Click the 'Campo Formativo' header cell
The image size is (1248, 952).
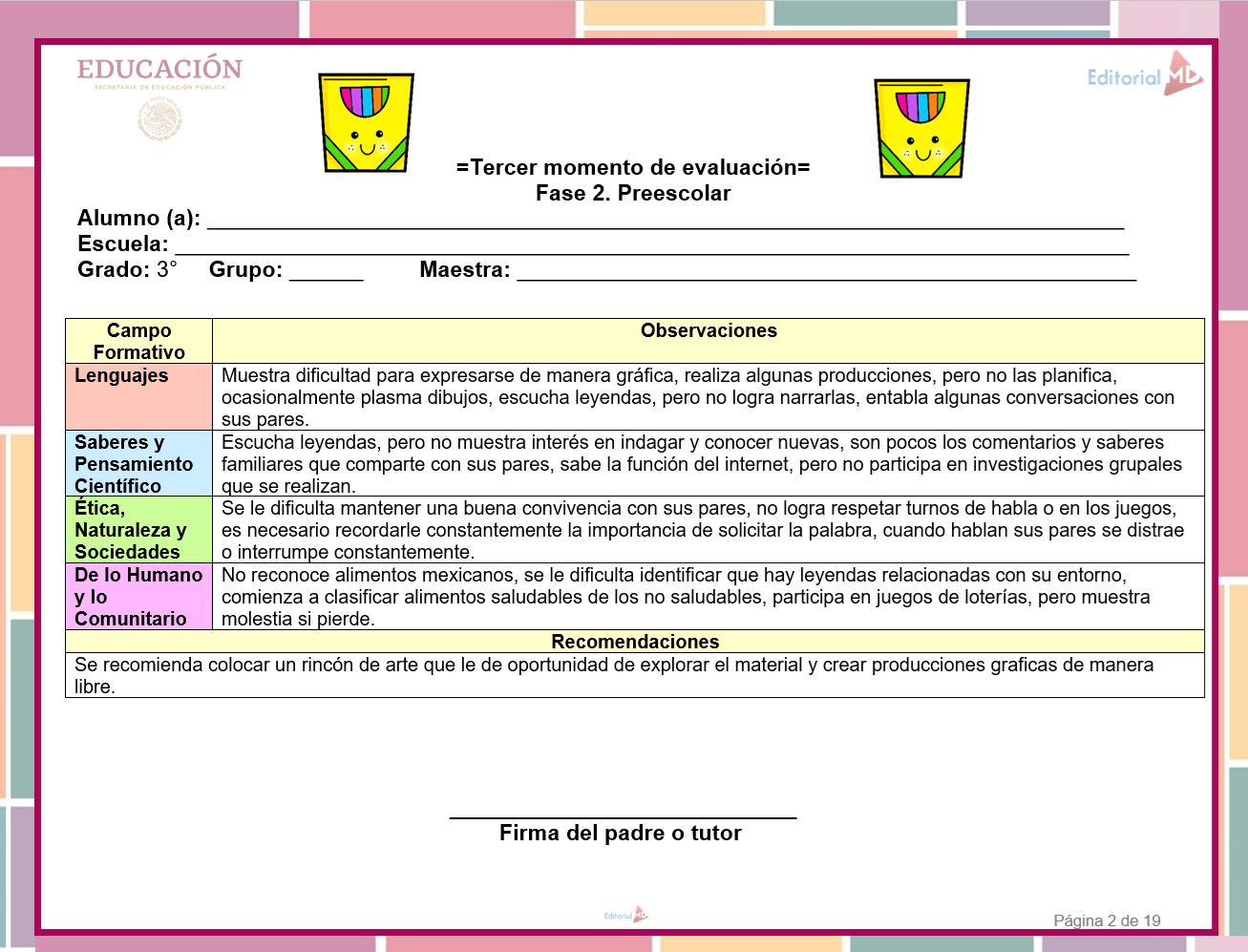point(139,341)
